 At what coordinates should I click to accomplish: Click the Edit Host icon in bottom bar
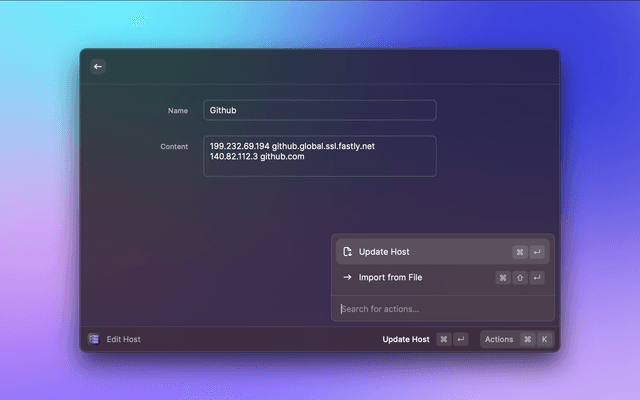pos(94,339)
